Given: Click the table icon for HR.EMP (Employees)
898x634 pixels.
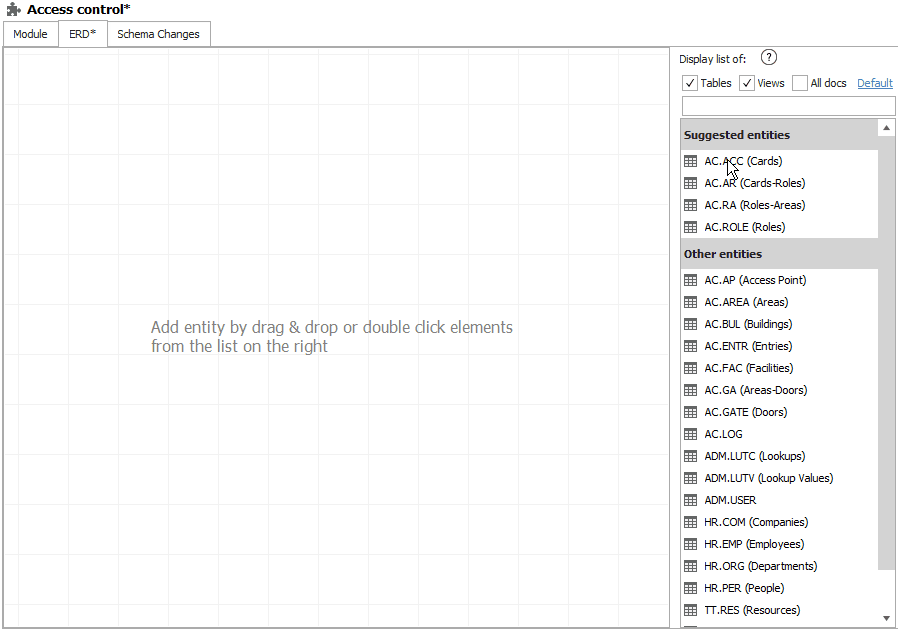Looking at the screenshot, I should click(x=690, y=543).
